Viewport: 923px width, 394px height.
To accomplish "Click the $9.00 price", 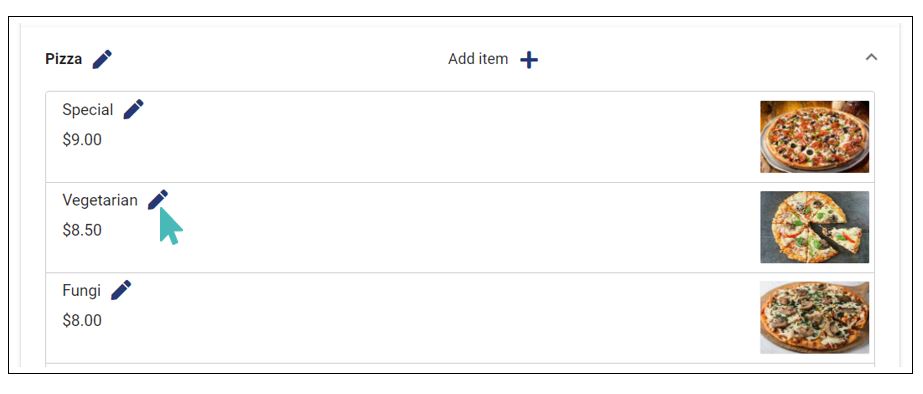I will (82, 140).
